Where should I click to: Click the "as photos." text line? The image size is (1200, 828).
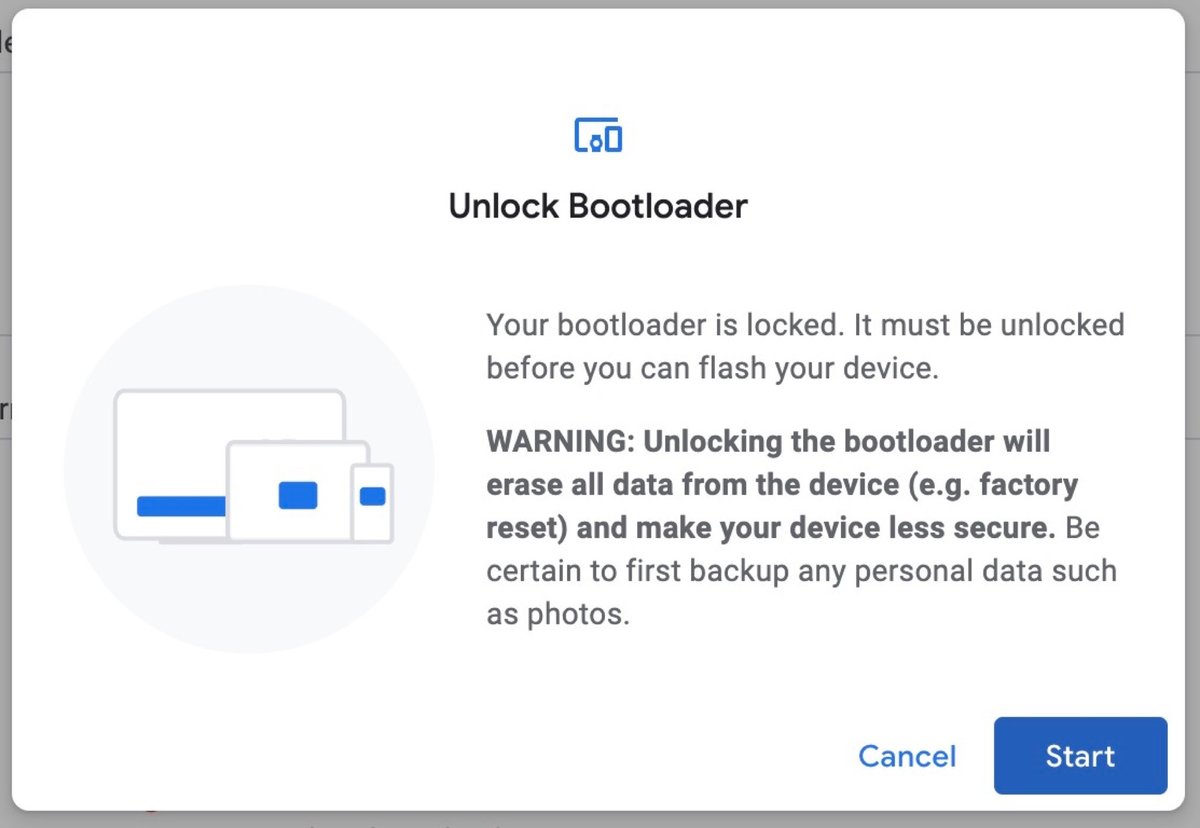(558, 613)
